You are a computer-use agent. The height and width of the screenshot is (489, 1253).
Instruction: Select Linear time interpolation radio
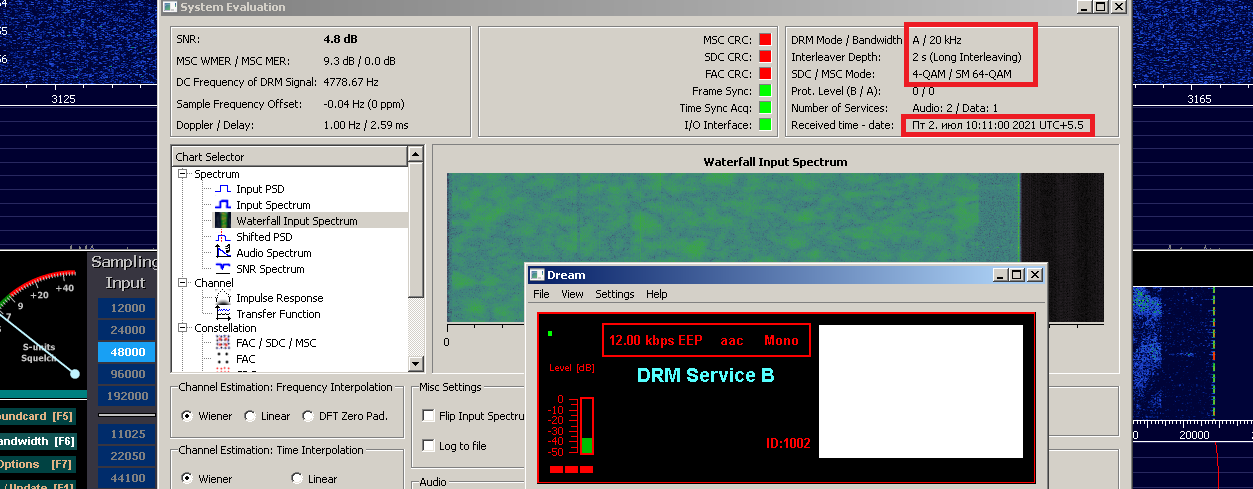click(x=297, y=479)
